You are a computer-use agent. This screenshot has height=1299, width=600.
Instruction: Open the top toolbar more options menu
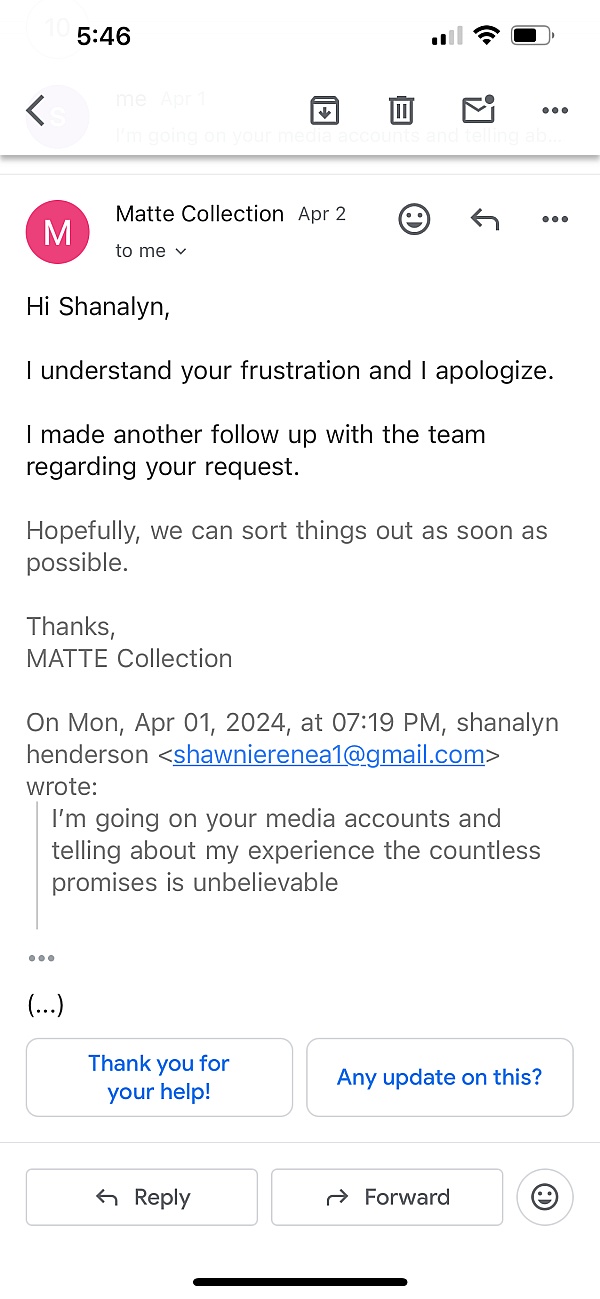(x=554, y=110)
